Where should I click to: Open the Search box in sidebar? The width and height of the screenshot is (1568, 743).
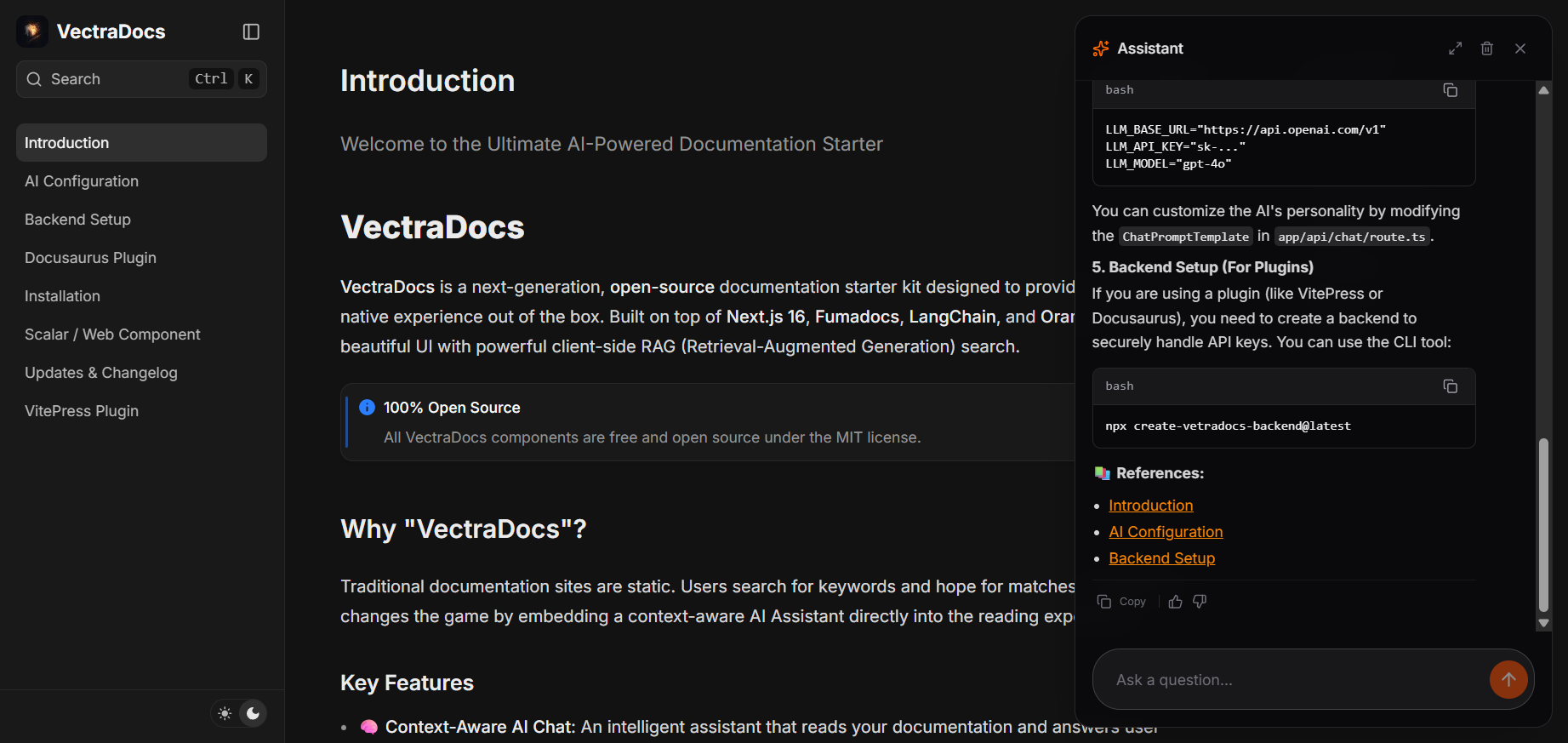tap(141, 79)
